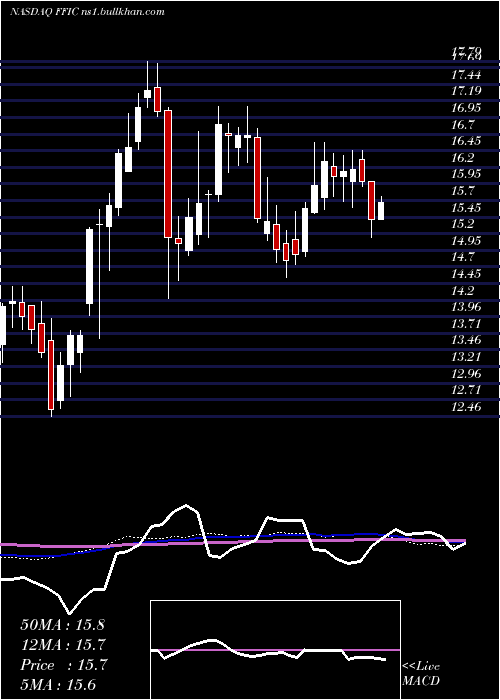Screen dimensions: 500x700
Task: Select the 12.46 price axis label
Action: click(x=466, y=407)
